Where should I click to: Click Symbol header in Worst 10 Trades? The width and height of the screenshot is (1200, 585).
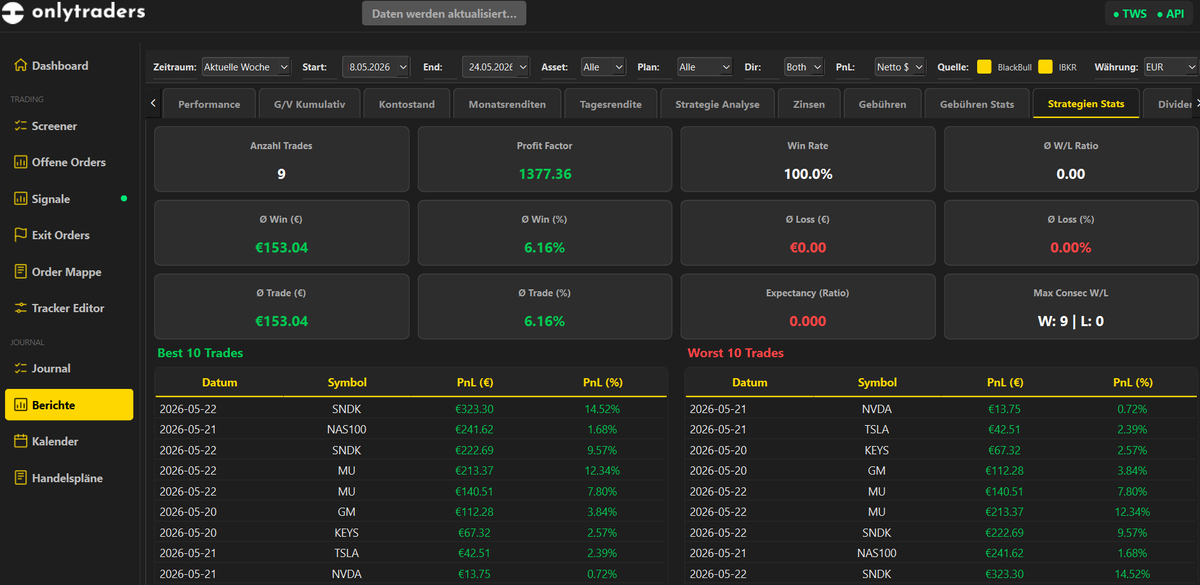[x=877, y=382]
